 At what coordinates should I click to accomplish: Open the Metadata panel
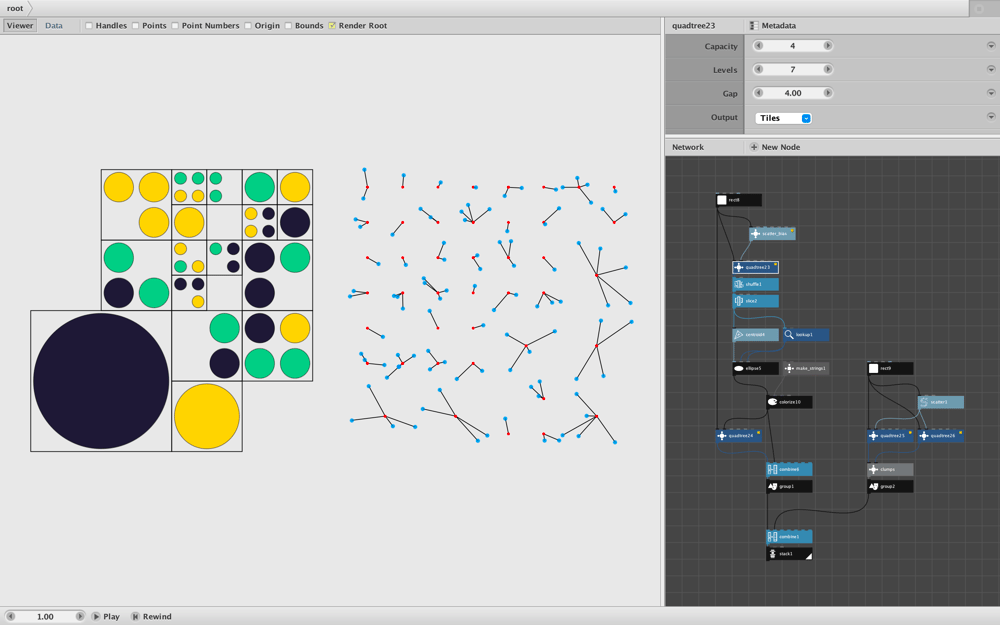click(773, 26)
